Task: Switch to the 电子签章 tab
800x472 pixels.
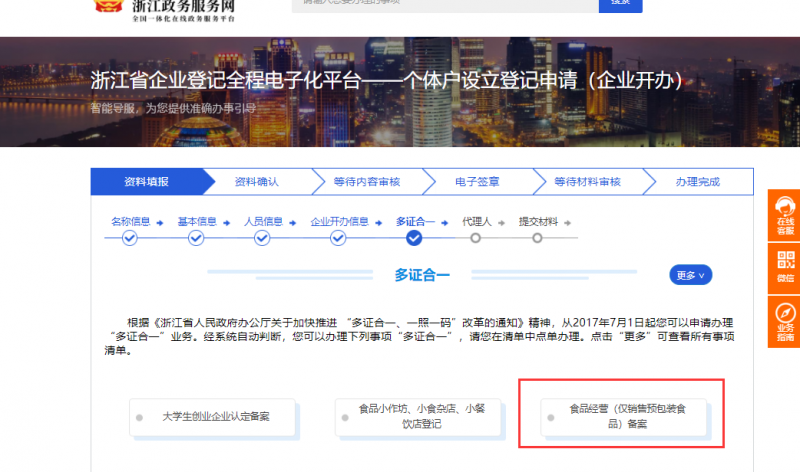Action: pos(476,182)
